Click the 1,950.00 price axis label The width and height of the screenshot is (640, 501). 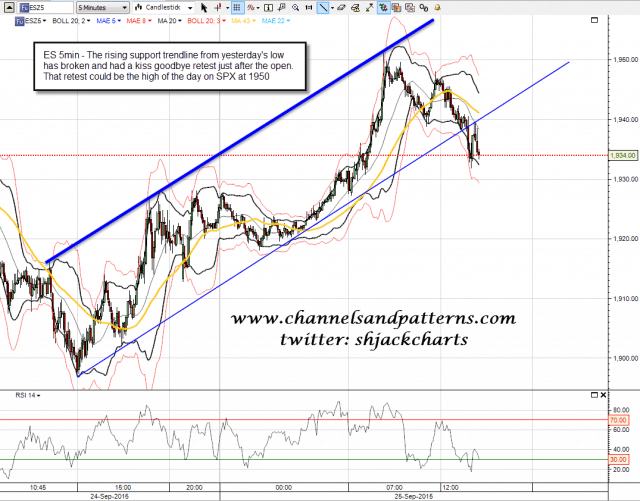[x=625, y=60]
